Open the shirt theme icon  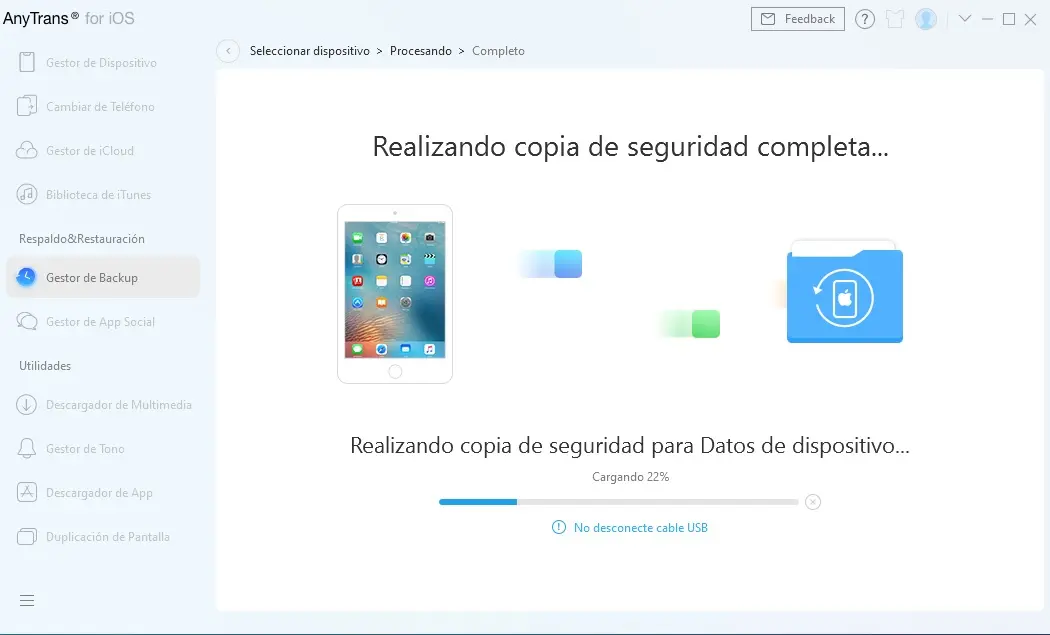tap(895, 19)
